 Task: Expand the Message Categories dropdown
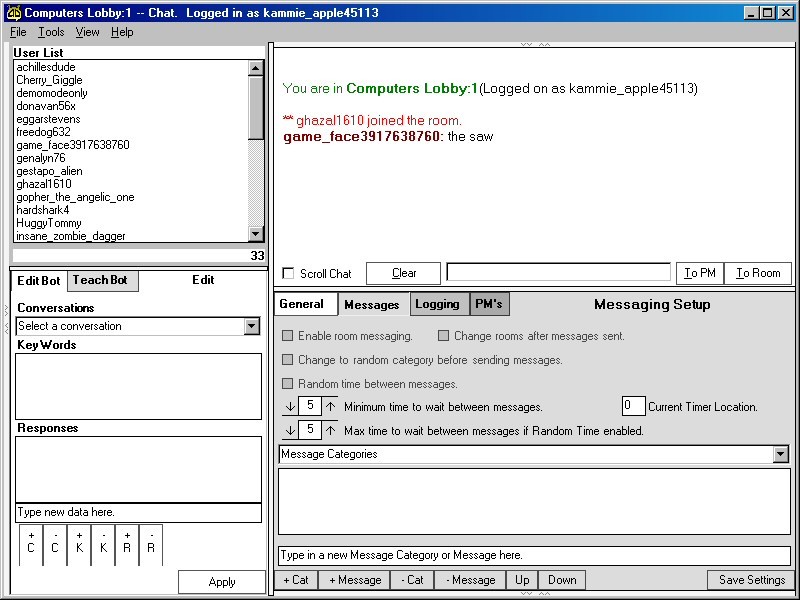pyautogui.click(x=781, y=454)
